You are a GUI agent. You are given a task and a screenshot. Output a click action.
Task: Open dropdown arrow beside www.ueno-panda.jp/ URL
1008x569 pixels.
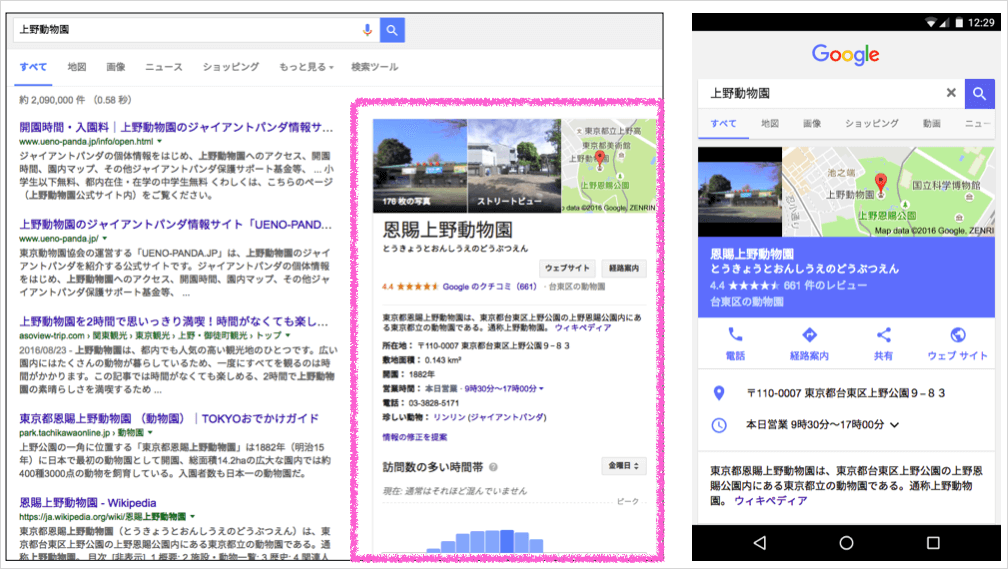pyautogui.click(x=105, y=239)
